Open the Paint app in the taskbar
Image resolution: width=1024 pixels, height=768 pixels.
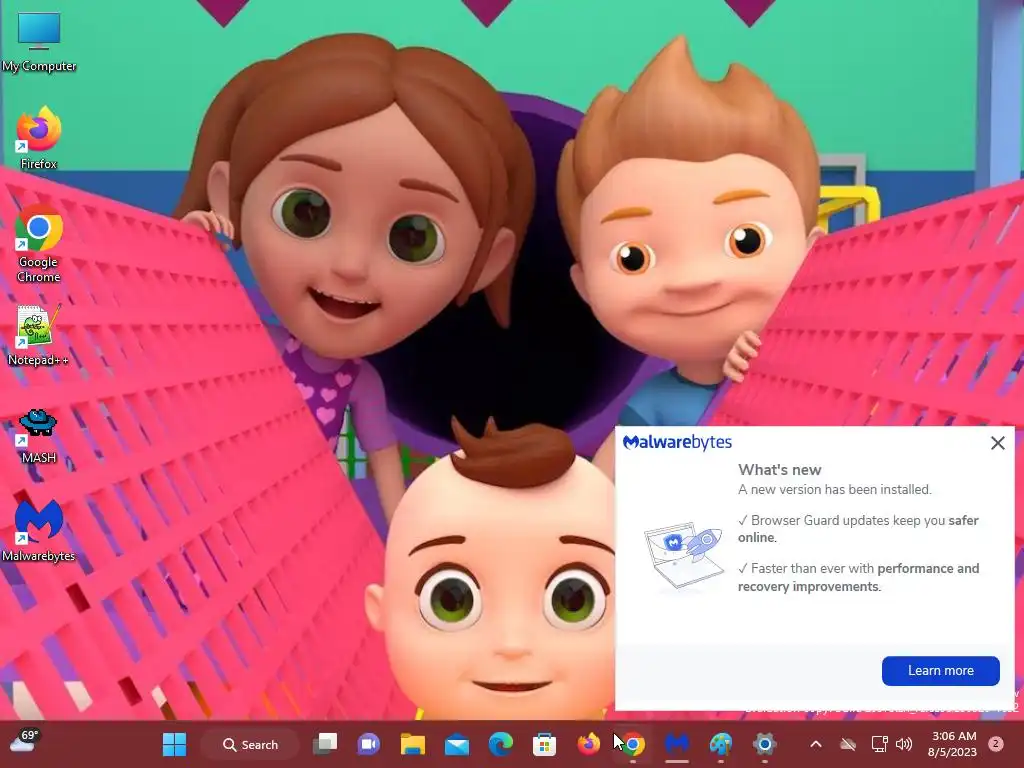(720, 744)
